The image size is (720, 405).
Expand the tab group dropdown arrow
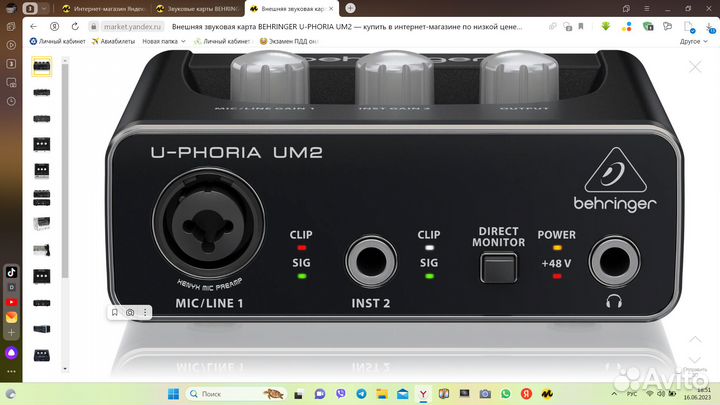(44, 8)
